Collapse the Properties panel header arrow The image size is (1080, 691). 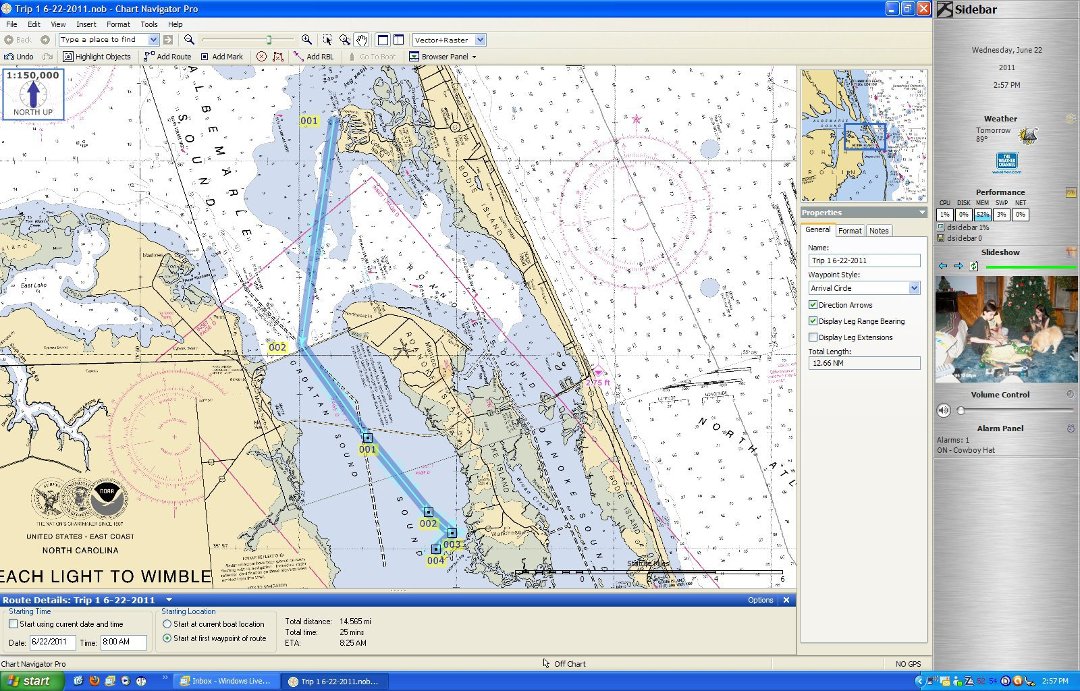(x=922, y=212)
